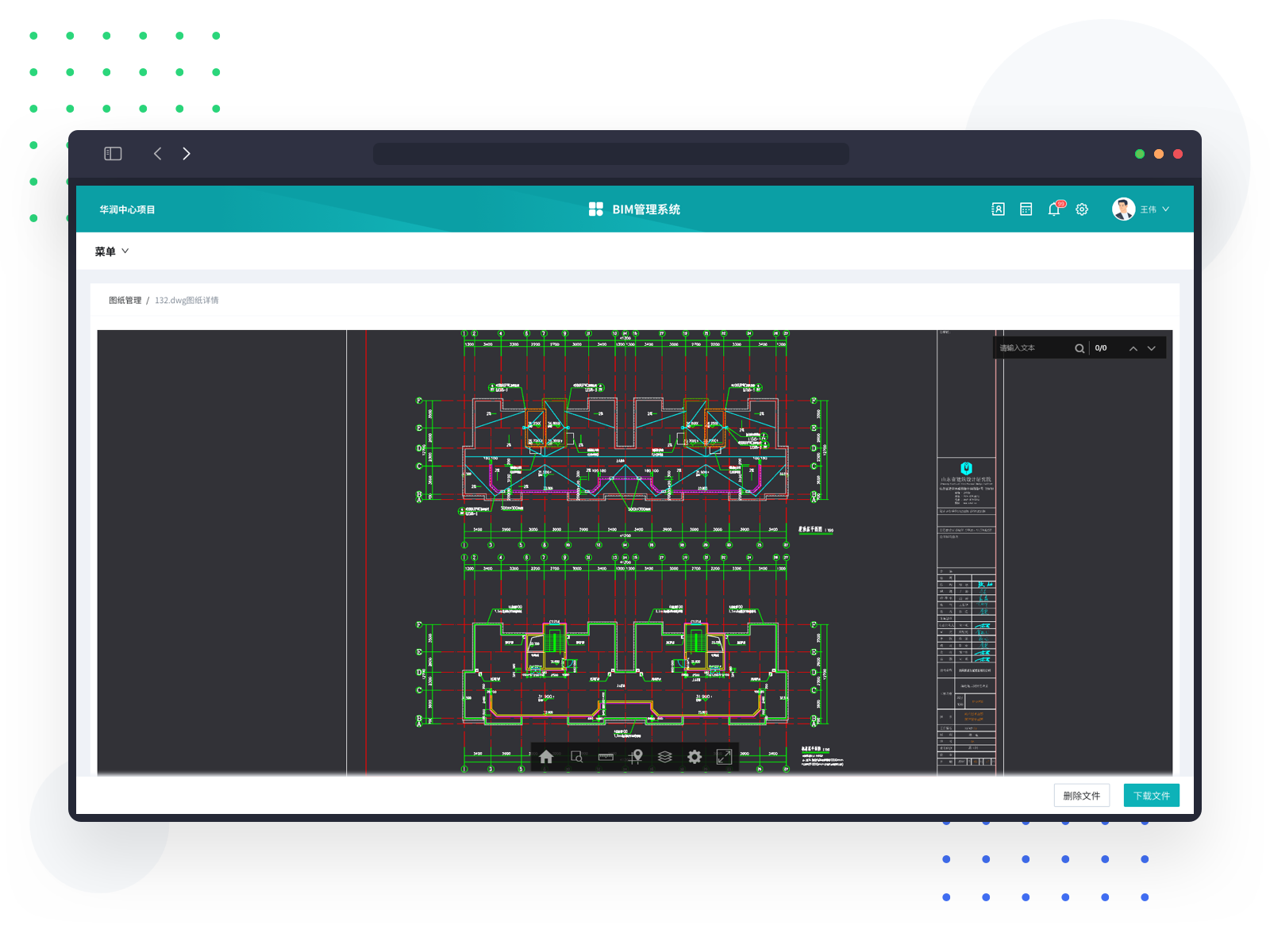Toggle fullscreen for the drawing viewer

click(724, 757)
